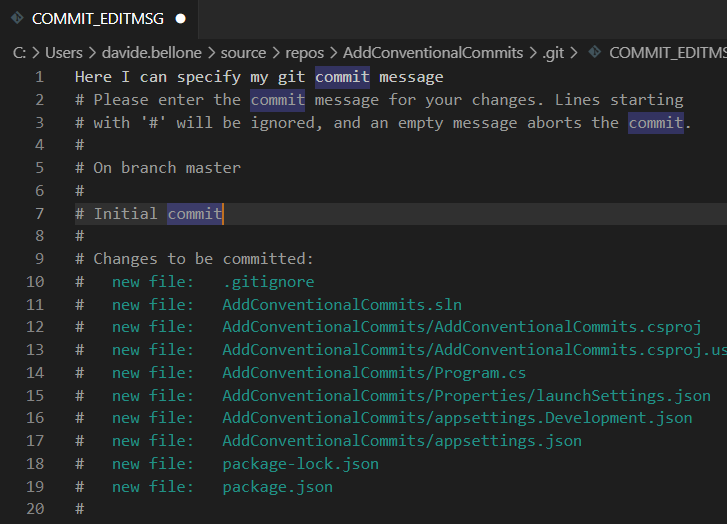Screen dimensions: 727x524
Task: Click '.gitignore' file name text
Action: (268, 282)
